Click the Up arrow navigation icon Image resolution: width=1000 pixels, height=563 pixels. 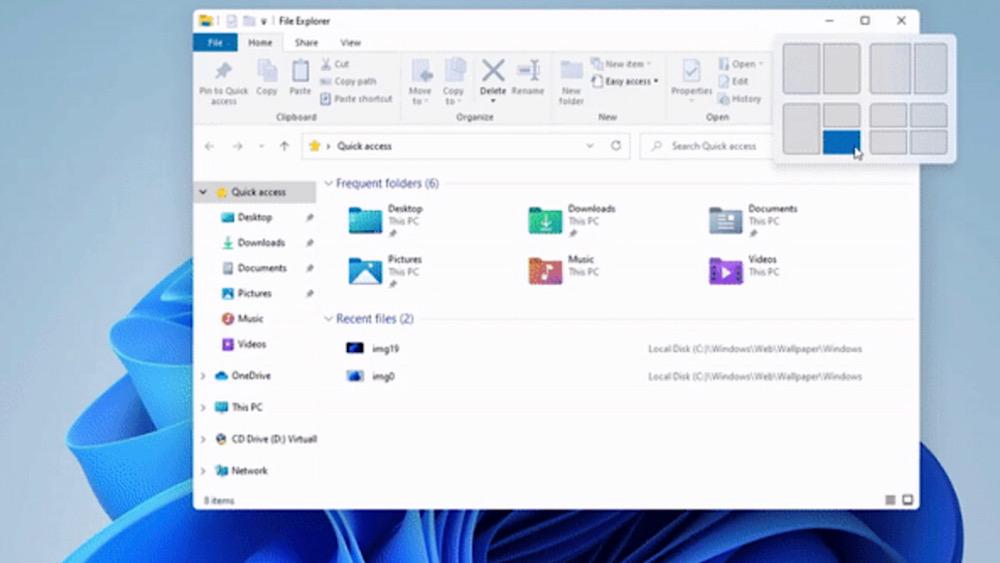(284, 146)
